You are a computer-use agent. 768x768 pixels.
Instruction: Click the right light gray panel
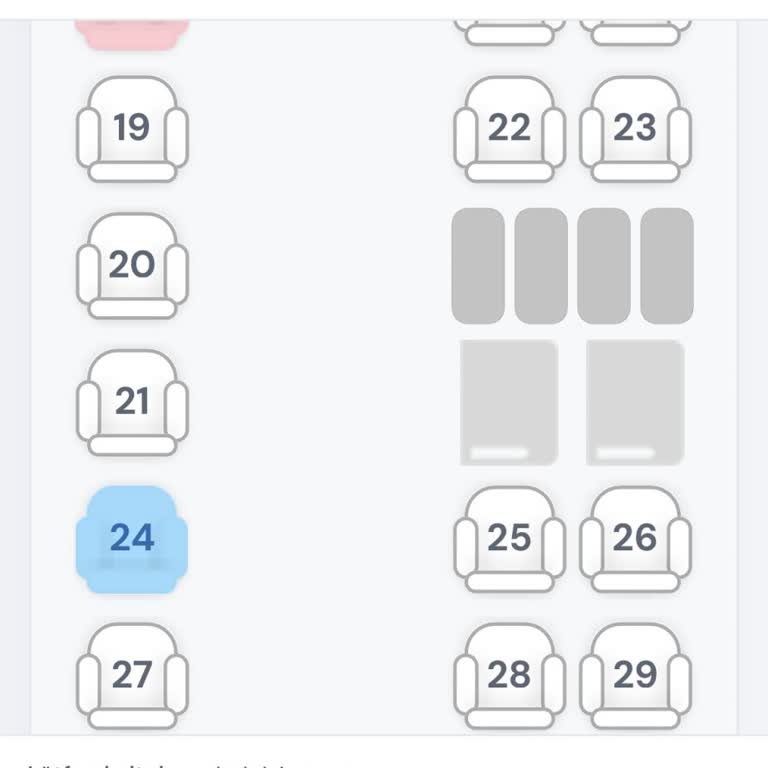[635, 402]
